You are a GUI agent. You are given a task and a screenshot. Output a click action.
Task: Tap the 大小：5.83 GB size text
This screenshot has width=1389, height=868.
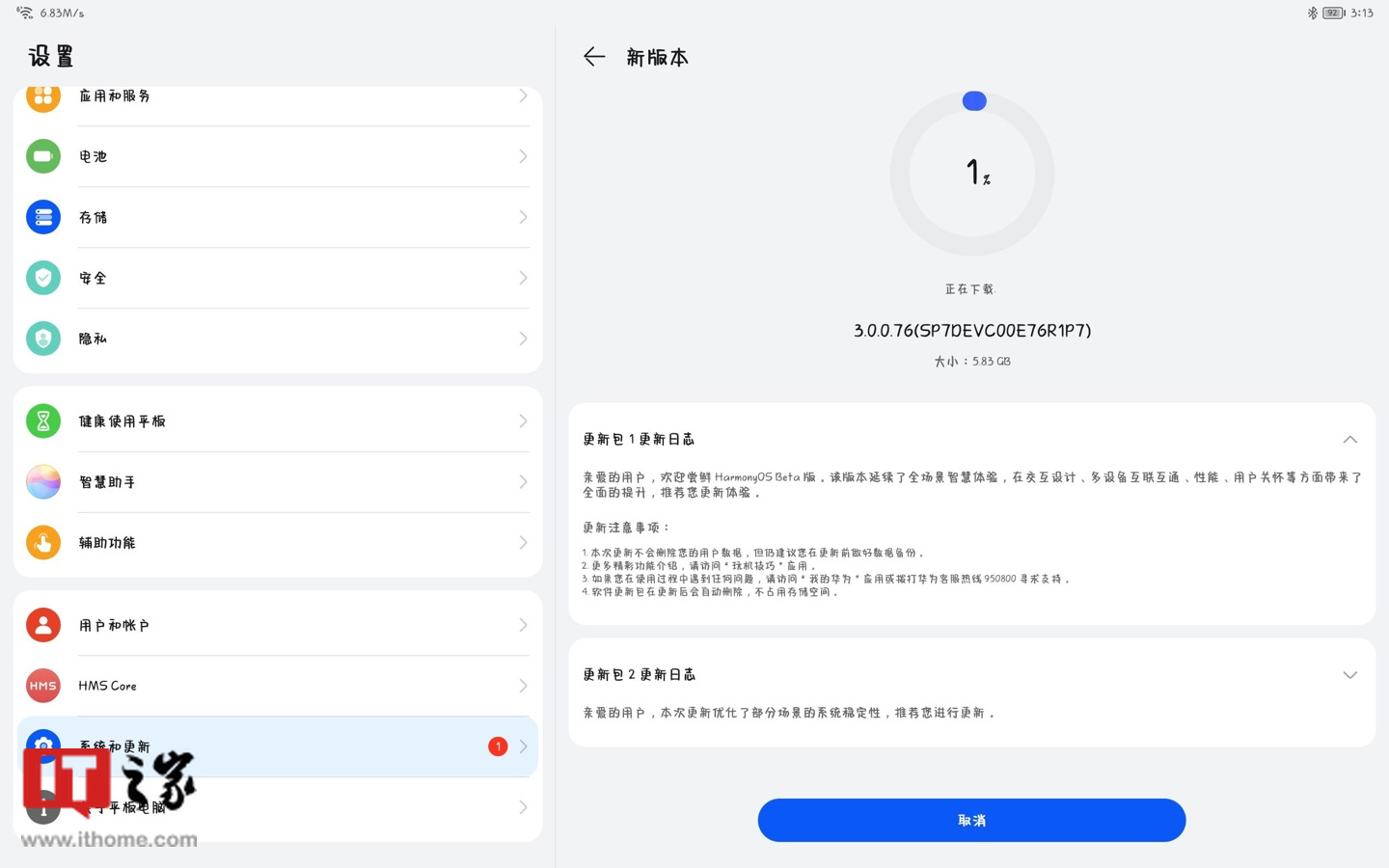(971, 362)
